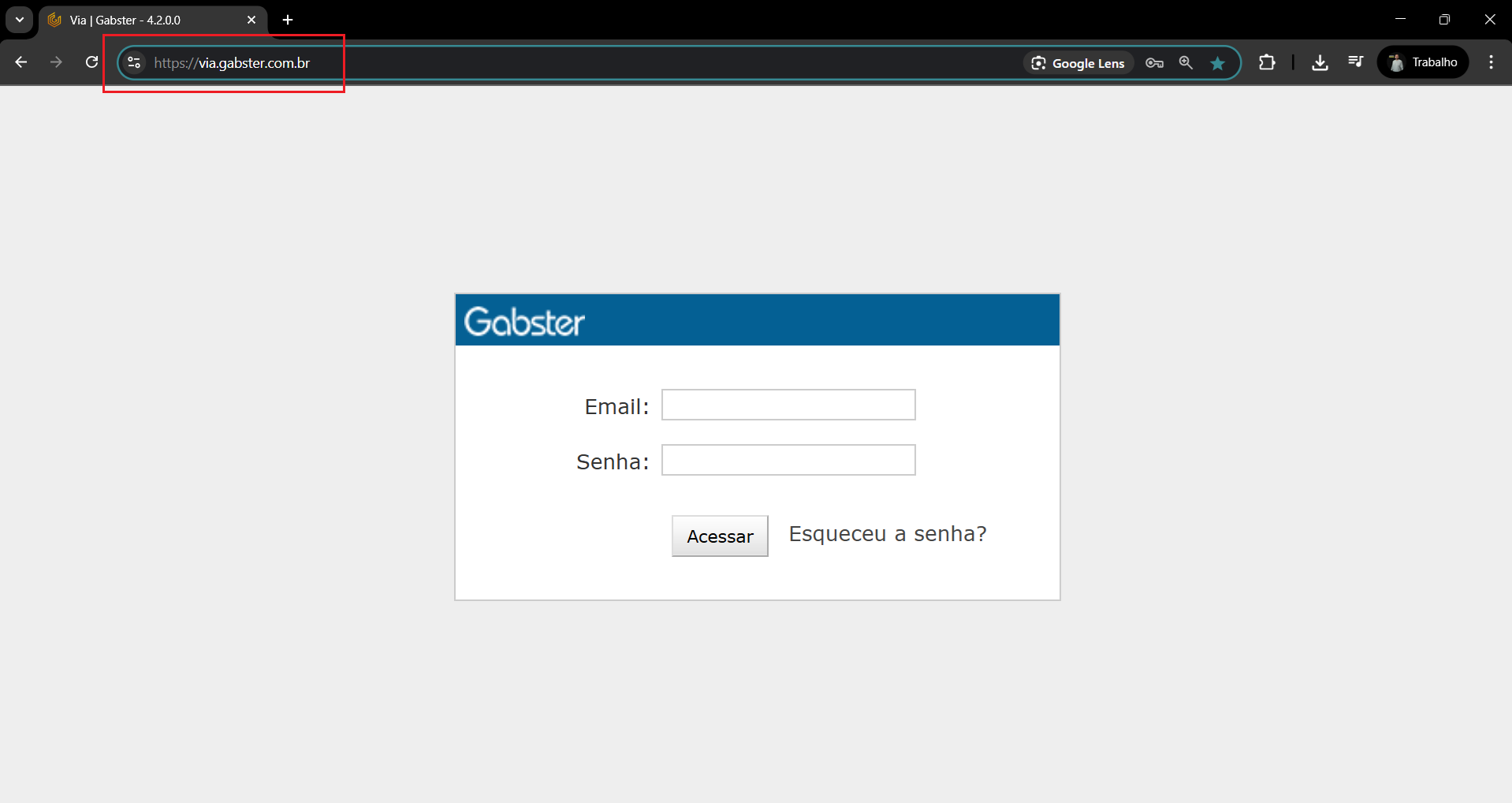Restore down the browser window
Image resolution: width=1512 pixels, height=803 pixels.
1444,19
